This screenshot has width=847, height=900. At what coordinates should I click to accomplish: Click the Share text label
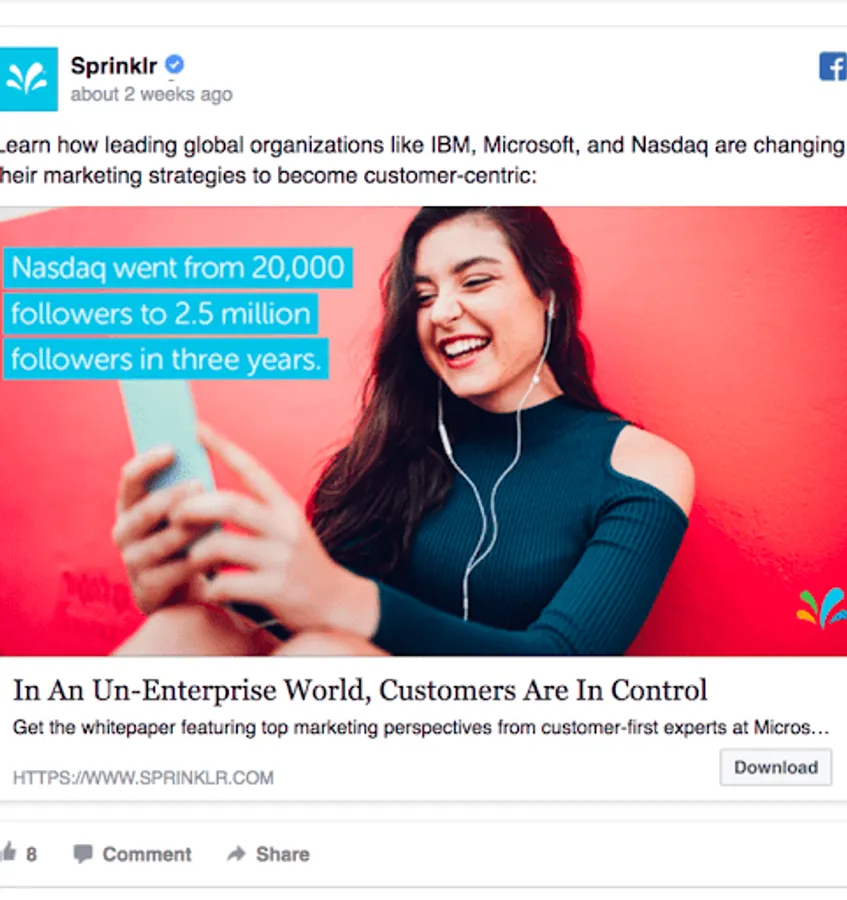coord(282,854)
